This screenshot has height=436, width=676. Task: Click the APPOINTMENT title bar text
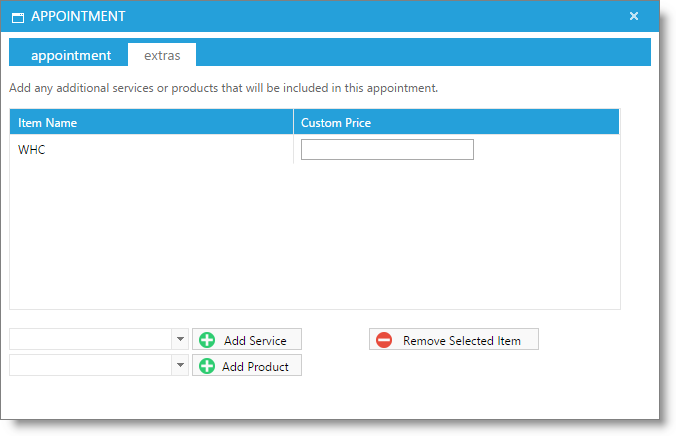click(x=78, y=17)
